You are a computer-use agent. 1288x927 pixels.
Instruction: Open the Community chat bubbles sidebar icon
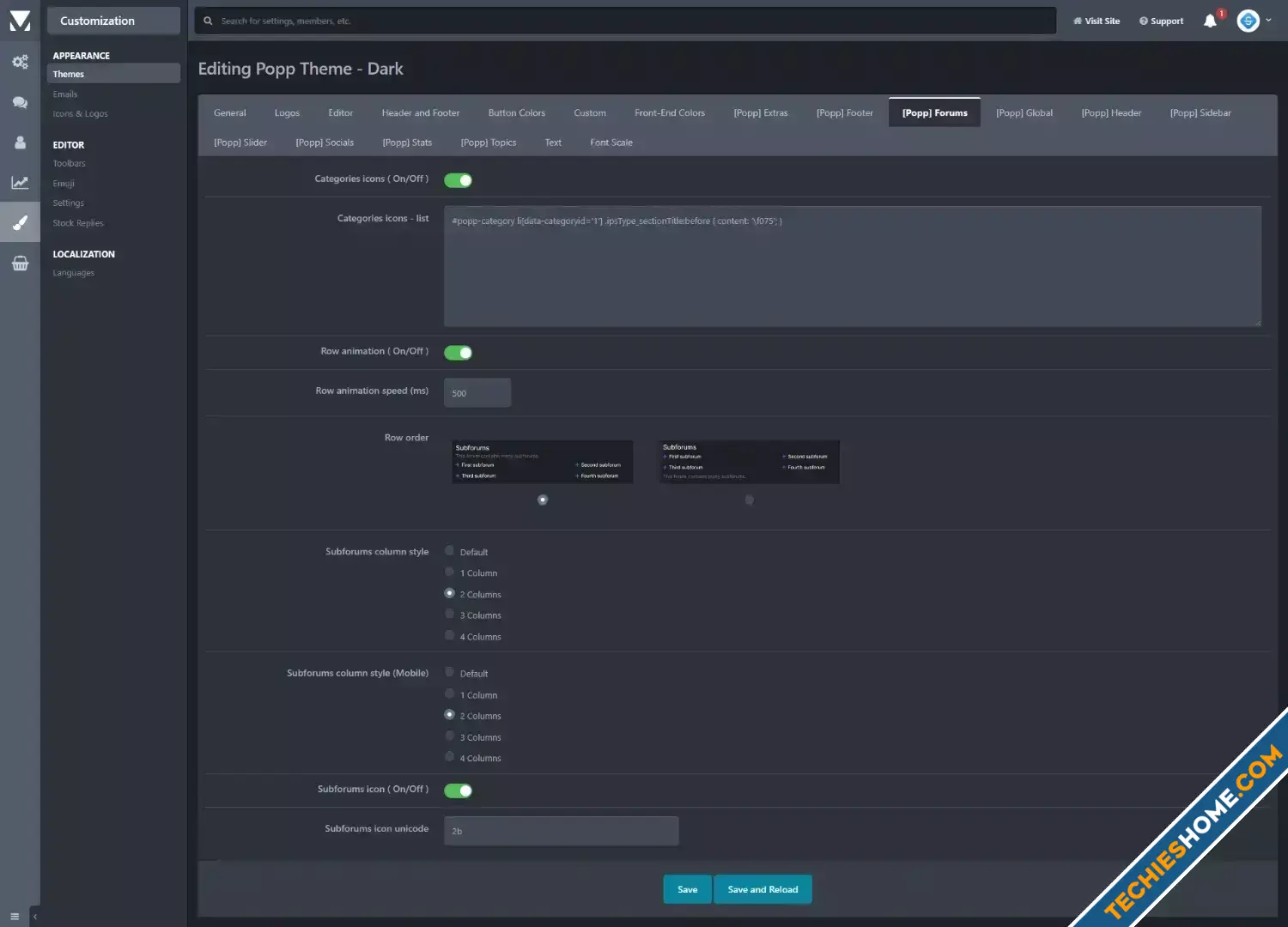click(20, 102)
